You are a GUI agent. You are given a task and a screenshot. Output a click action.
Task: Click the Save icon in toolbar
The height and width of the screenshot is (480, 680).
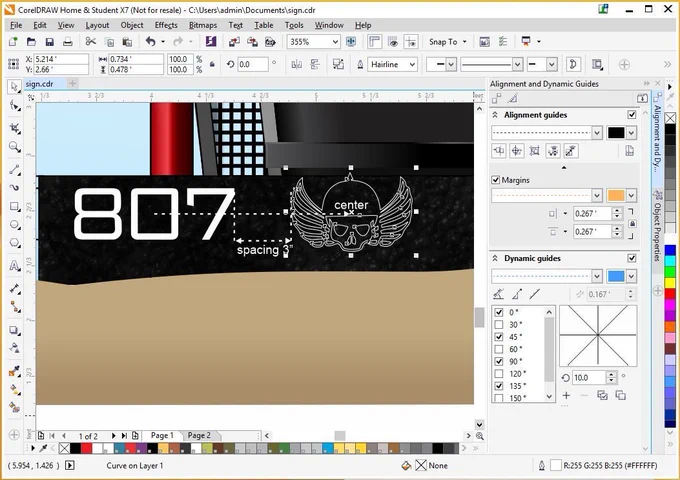[49, 42]
